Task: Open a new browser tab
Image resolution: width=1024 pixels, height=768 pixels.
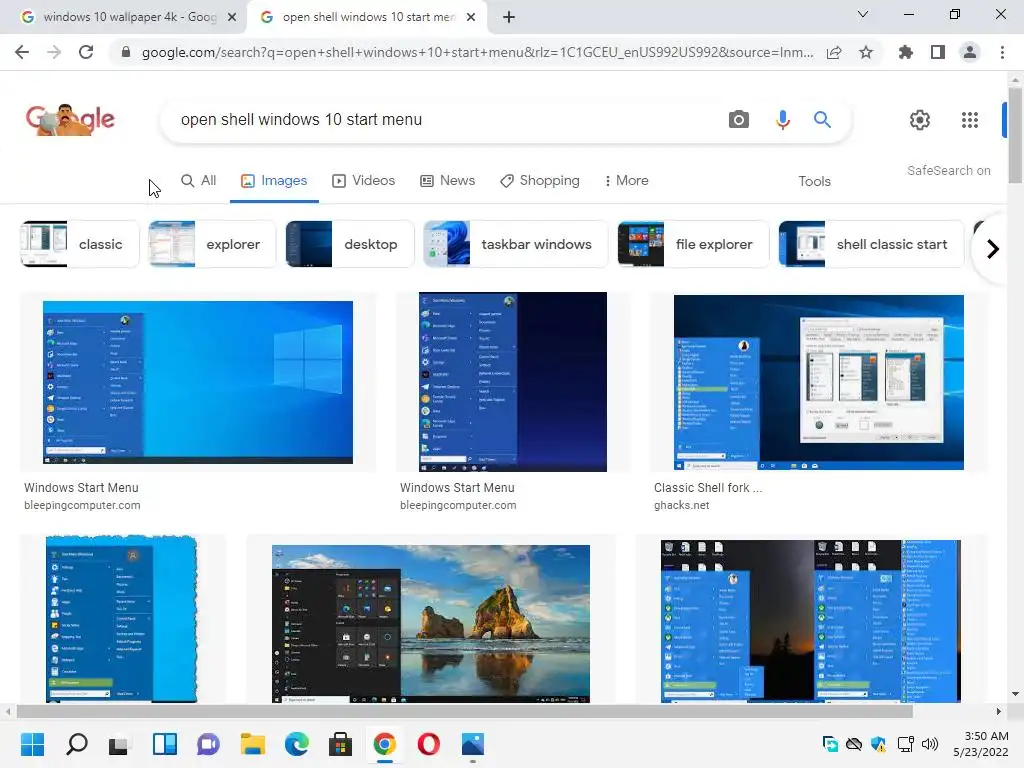Action: (x=509, y=17)
